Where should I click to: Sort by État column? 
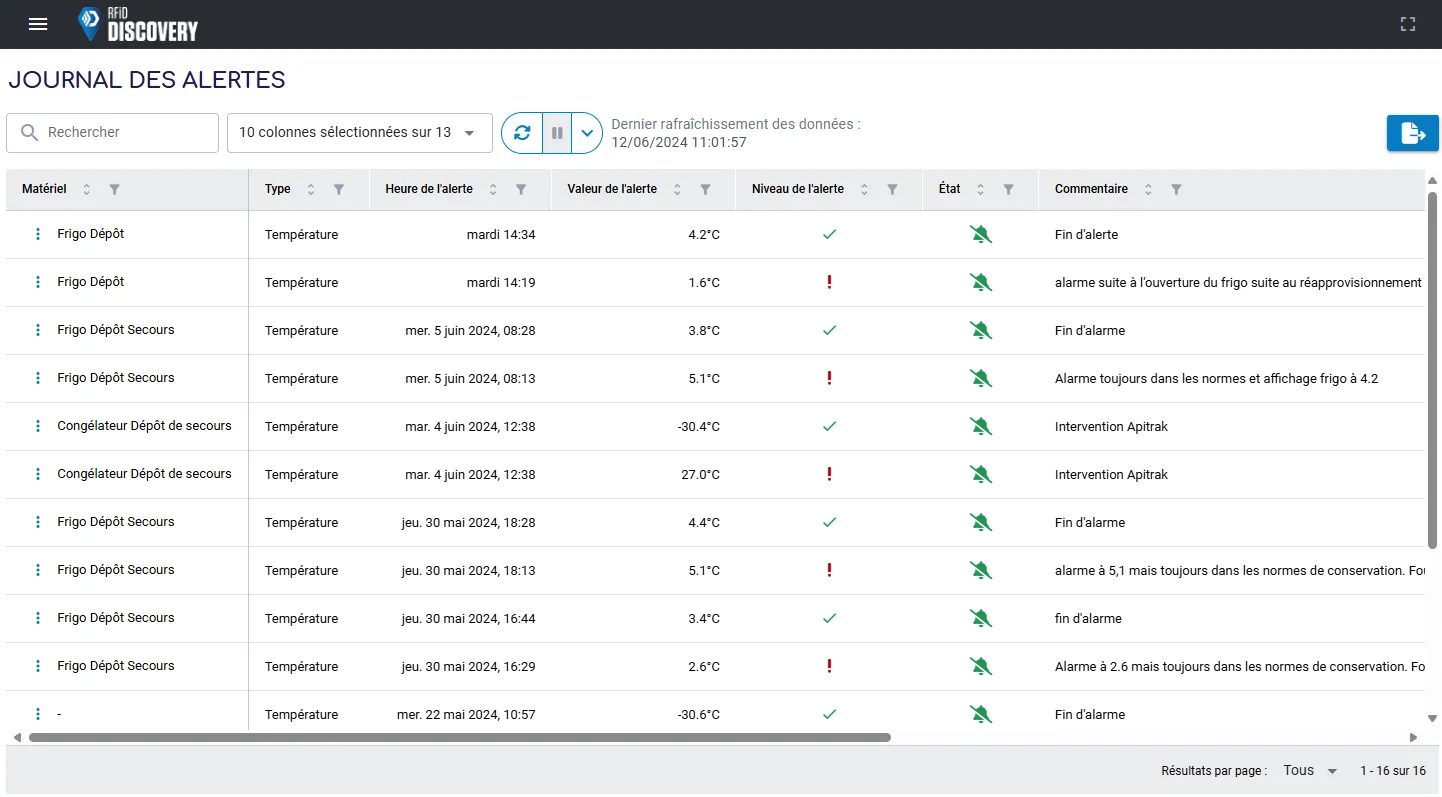point(980,189)
